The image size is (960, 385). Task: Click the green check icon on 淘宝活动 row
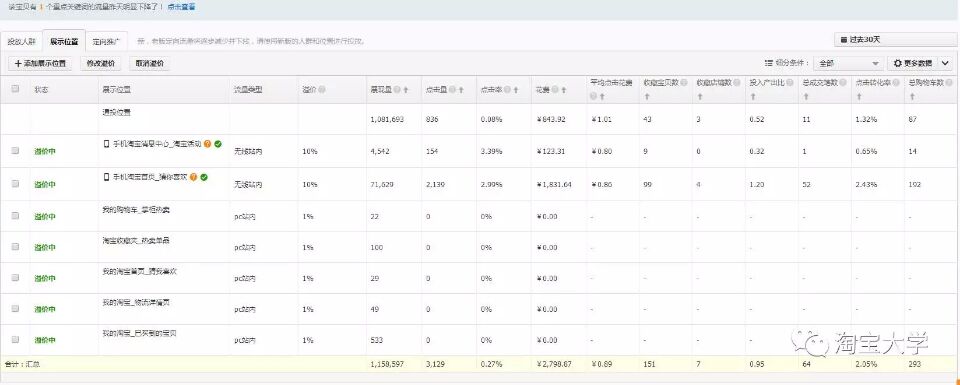218,144
